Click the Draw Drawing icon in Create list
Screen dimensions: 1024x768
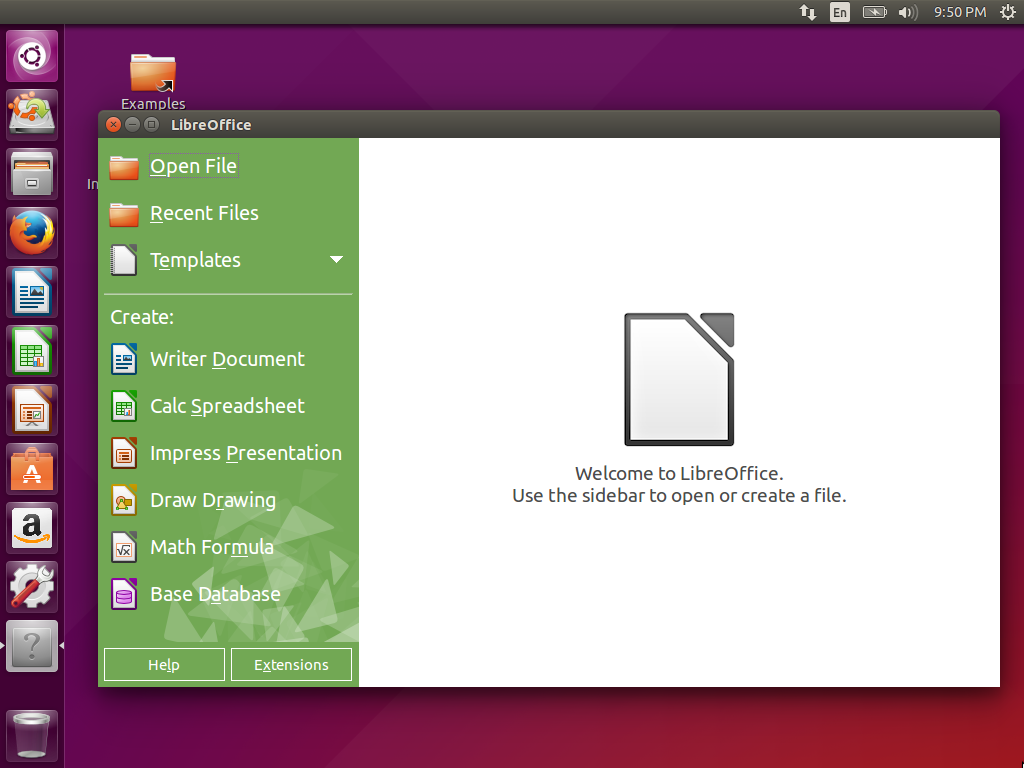tap(123, 500)
